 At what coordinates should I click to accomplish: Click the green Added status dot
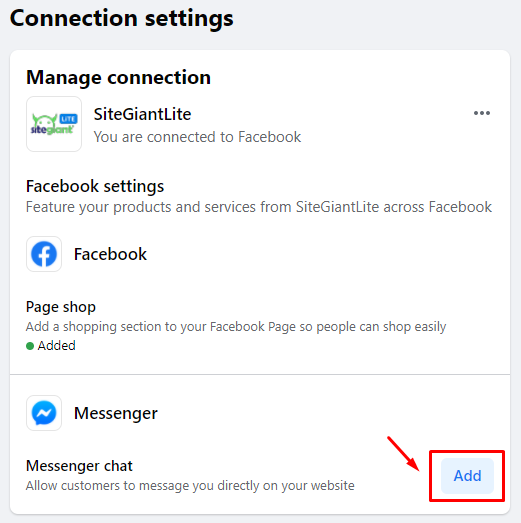pyautogui.click(x=30, y=346)
